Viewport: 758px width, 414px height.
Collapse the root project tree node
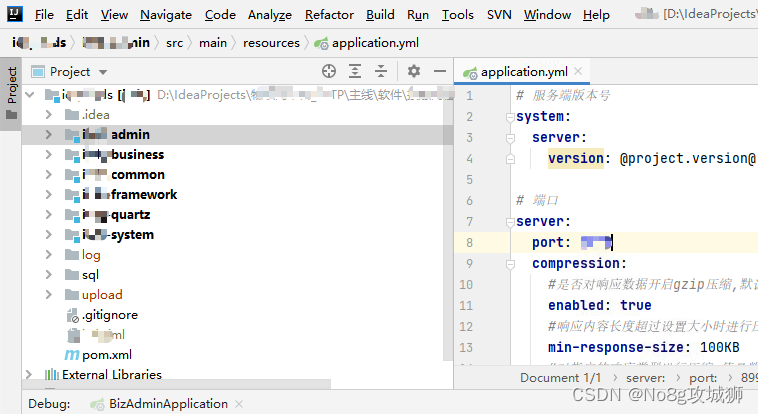[x=30, y=95]
